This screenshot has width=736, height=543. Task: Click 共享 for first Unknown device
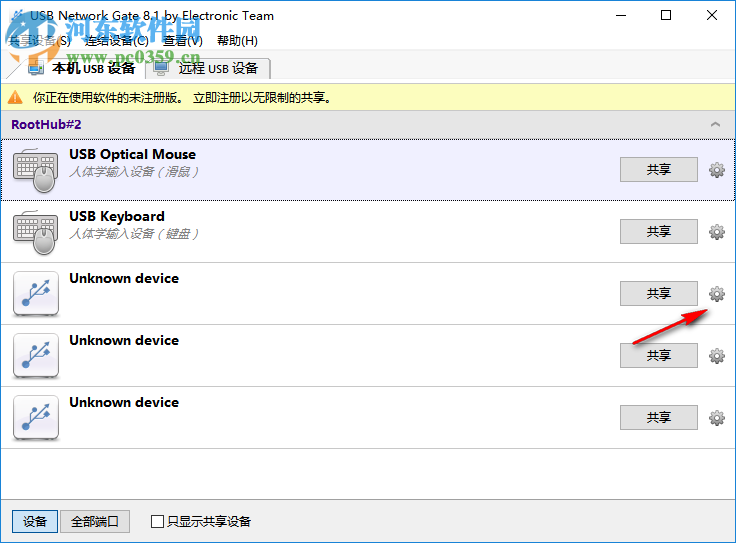pos(659,293)
